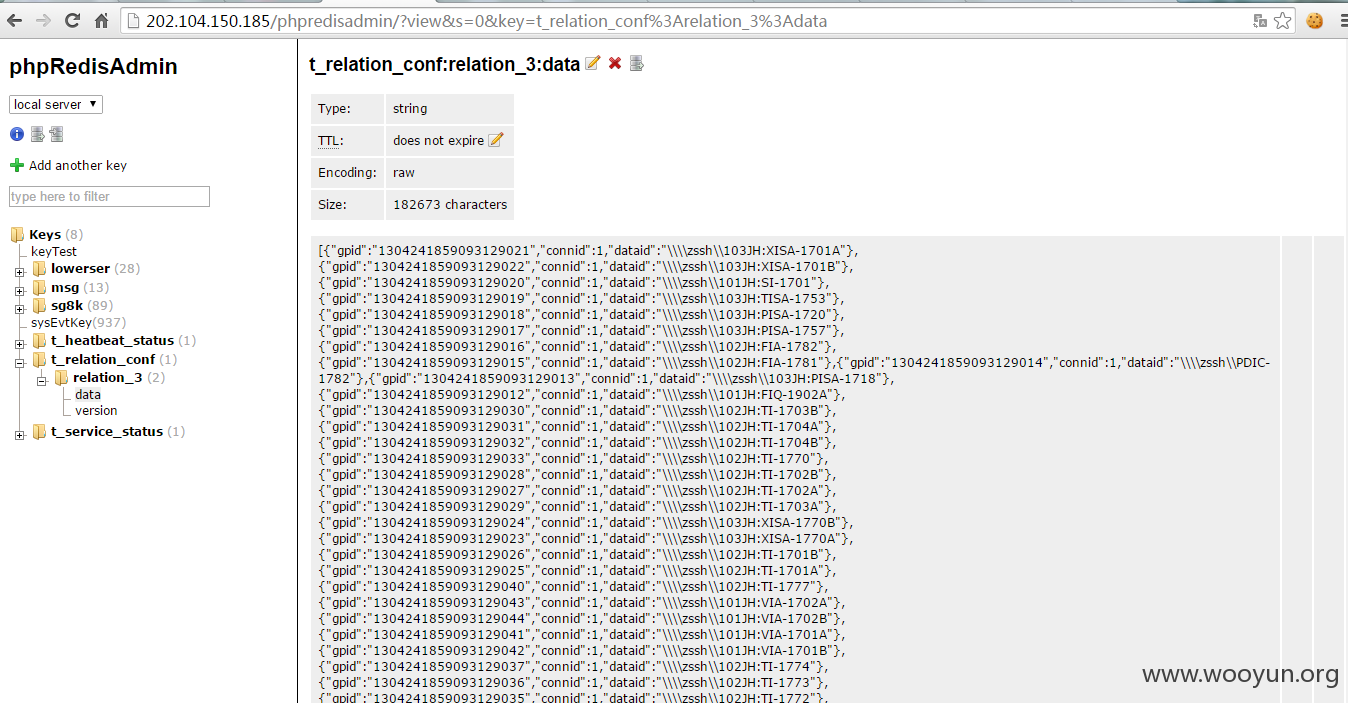Open the server info icon
1348x703 pixels.
click(x=17, y=134)
